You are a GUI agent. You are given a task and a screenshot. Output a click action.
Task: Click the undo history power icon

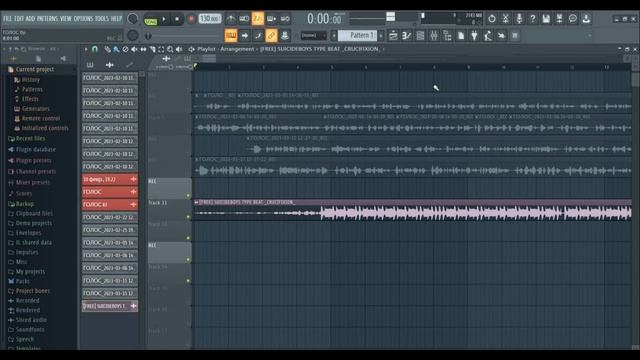click(x=492, y=19)
